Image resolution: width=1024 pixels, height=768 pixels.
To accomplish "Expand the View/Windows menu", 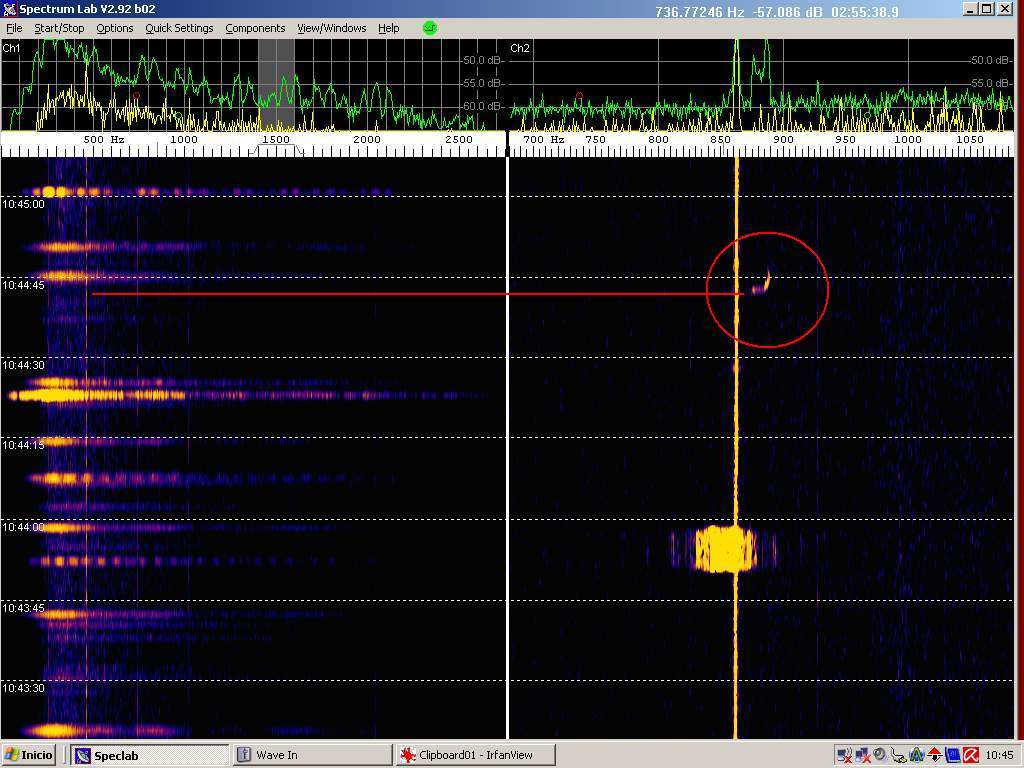I will [331, 28].
